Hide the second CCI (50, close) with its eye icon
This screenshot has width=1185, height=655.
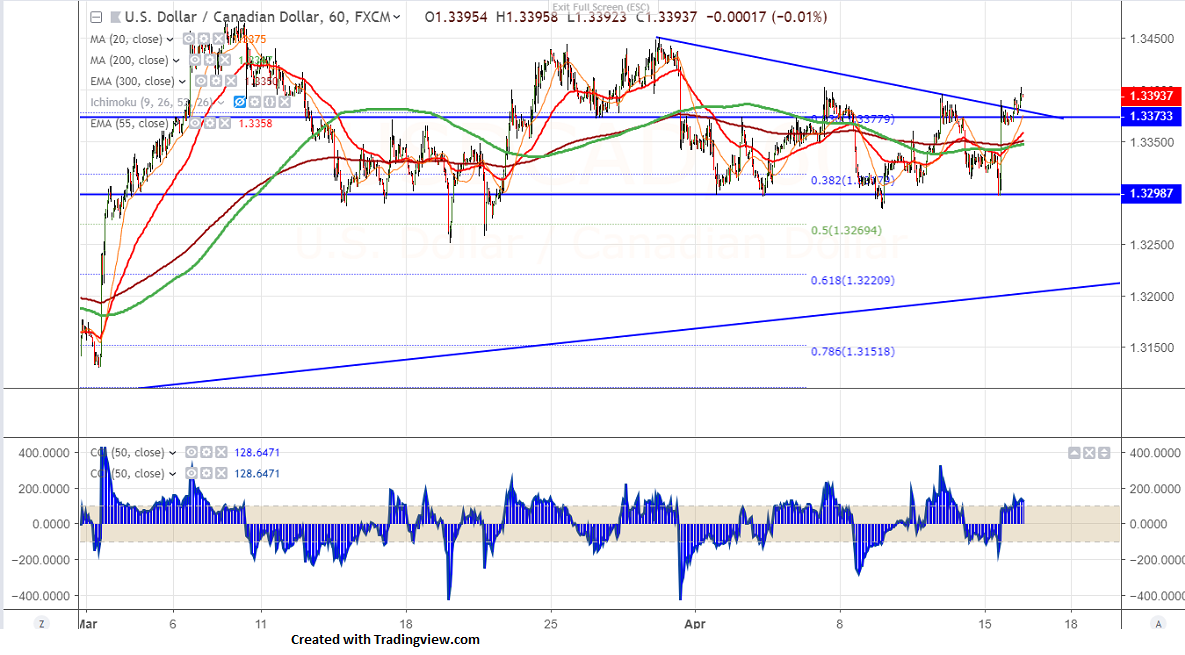pos(191,474)
